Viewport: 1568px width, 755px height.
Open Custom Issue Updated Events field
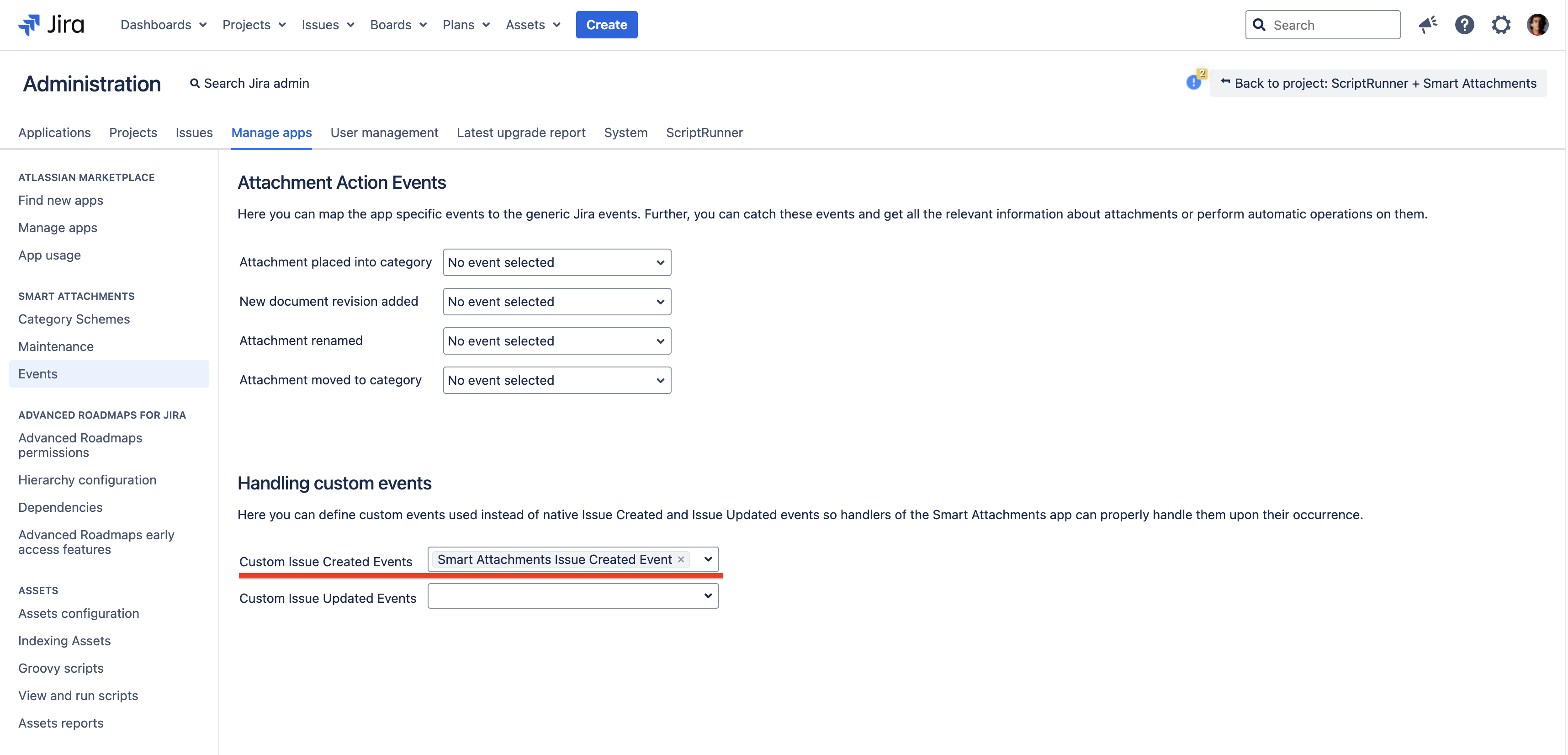573,596
